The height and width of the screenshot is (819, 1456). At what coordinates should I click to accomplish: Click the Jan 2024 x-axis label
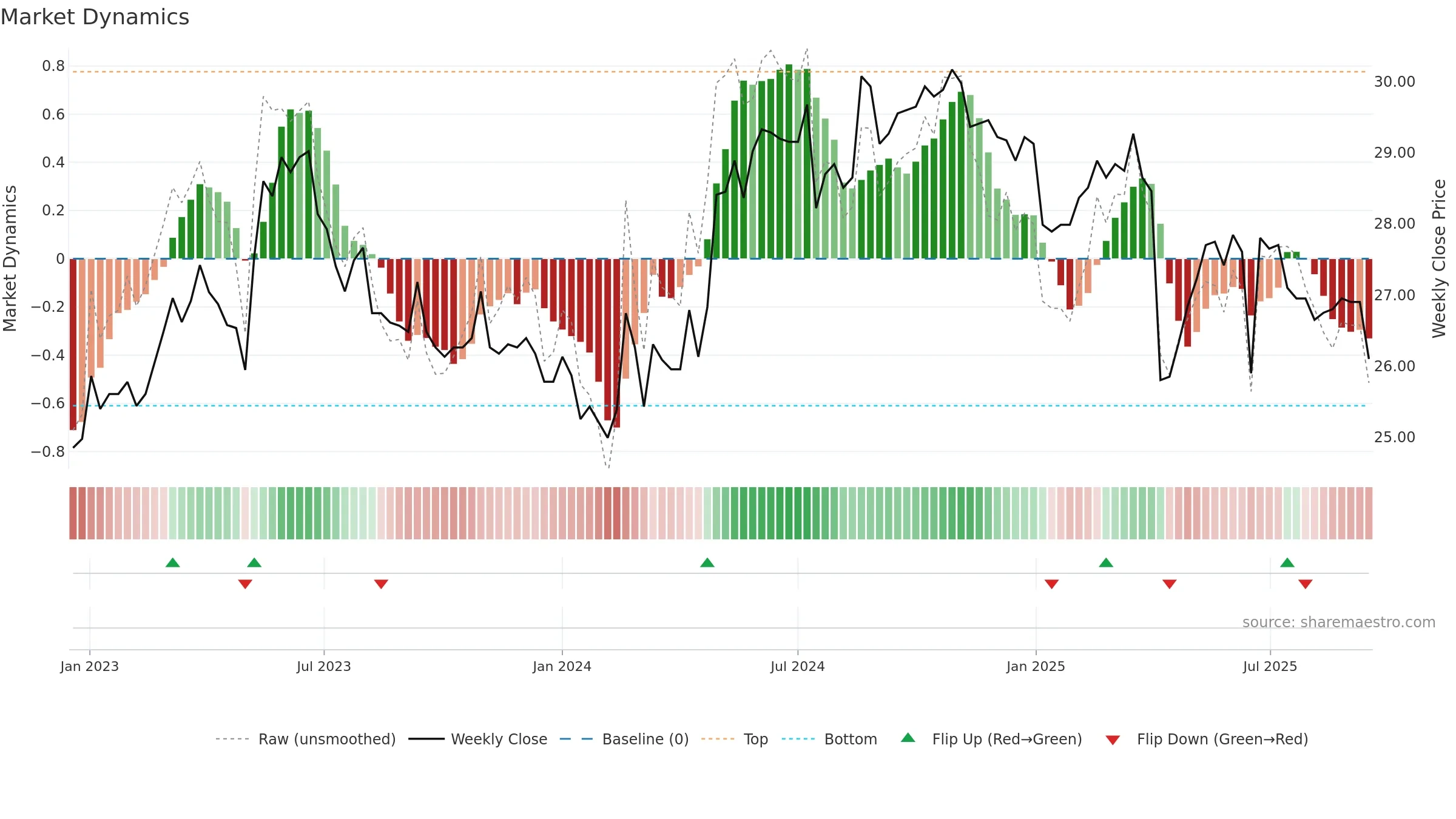pos(562,666)
